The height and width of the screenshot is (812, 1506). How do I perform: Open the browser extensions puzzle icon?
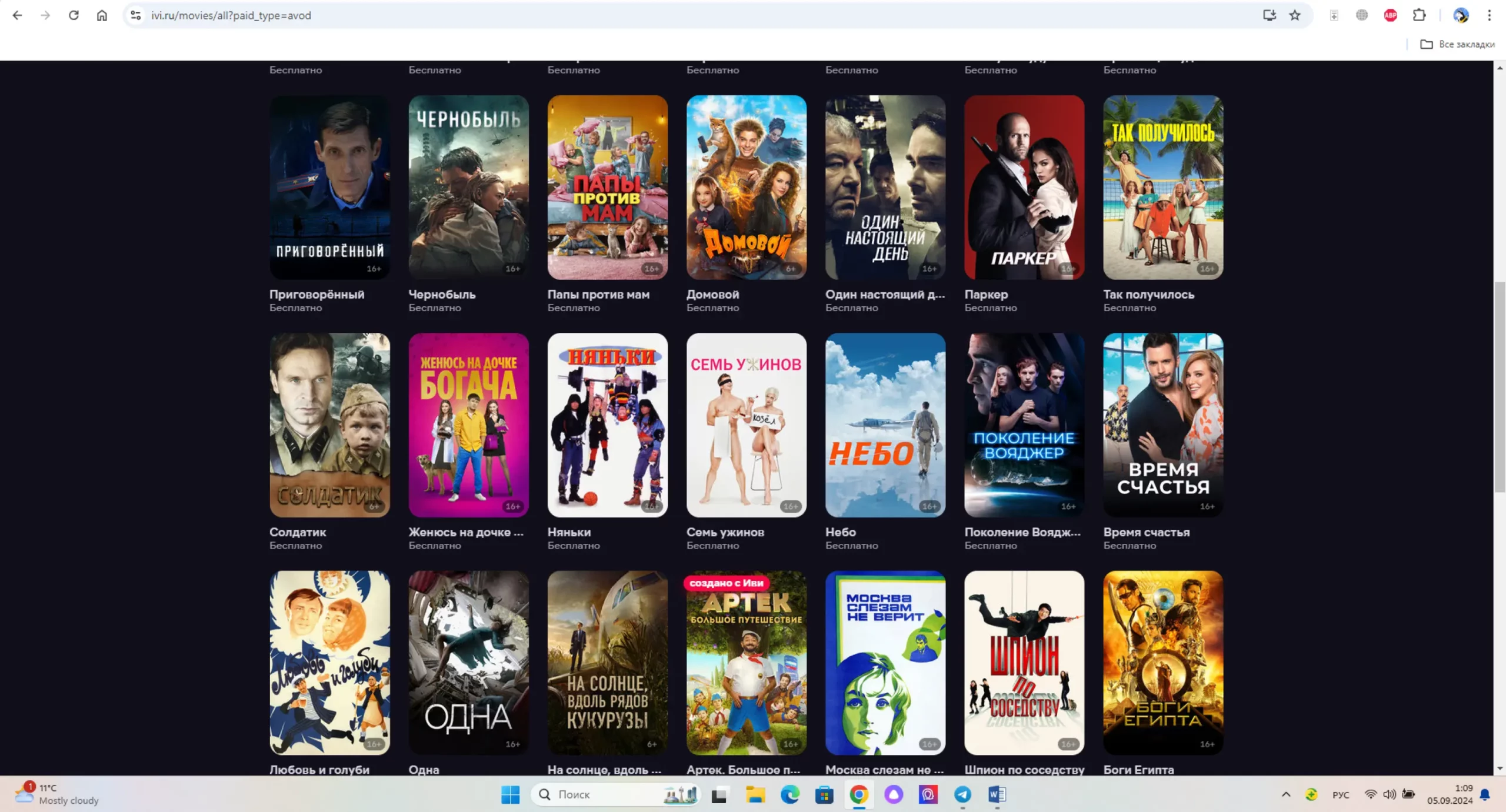coord(1419,15)
